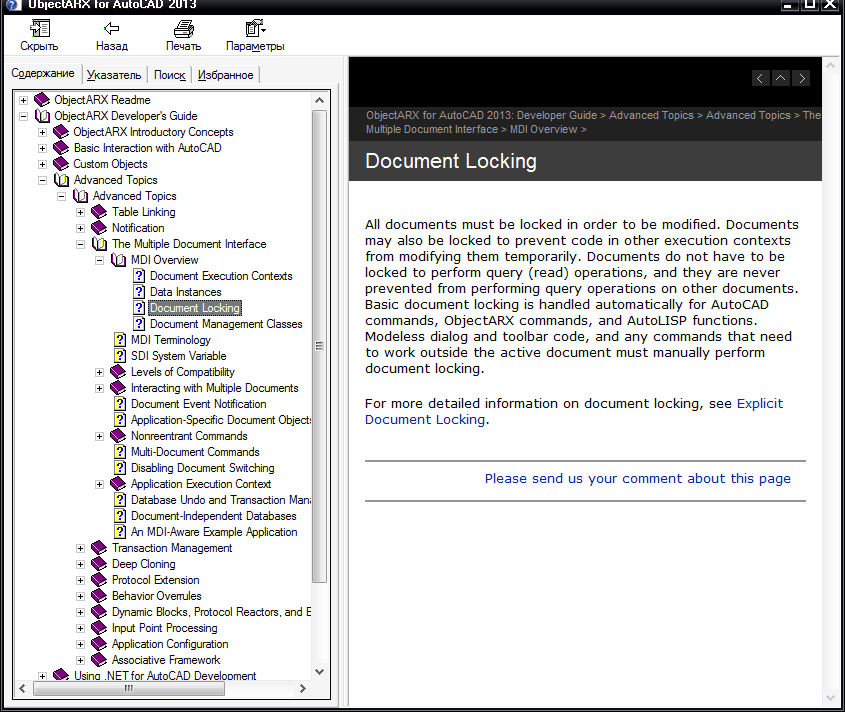Click the open book icon of ObjectARX Developer's Guide

[x=42, y=116]
